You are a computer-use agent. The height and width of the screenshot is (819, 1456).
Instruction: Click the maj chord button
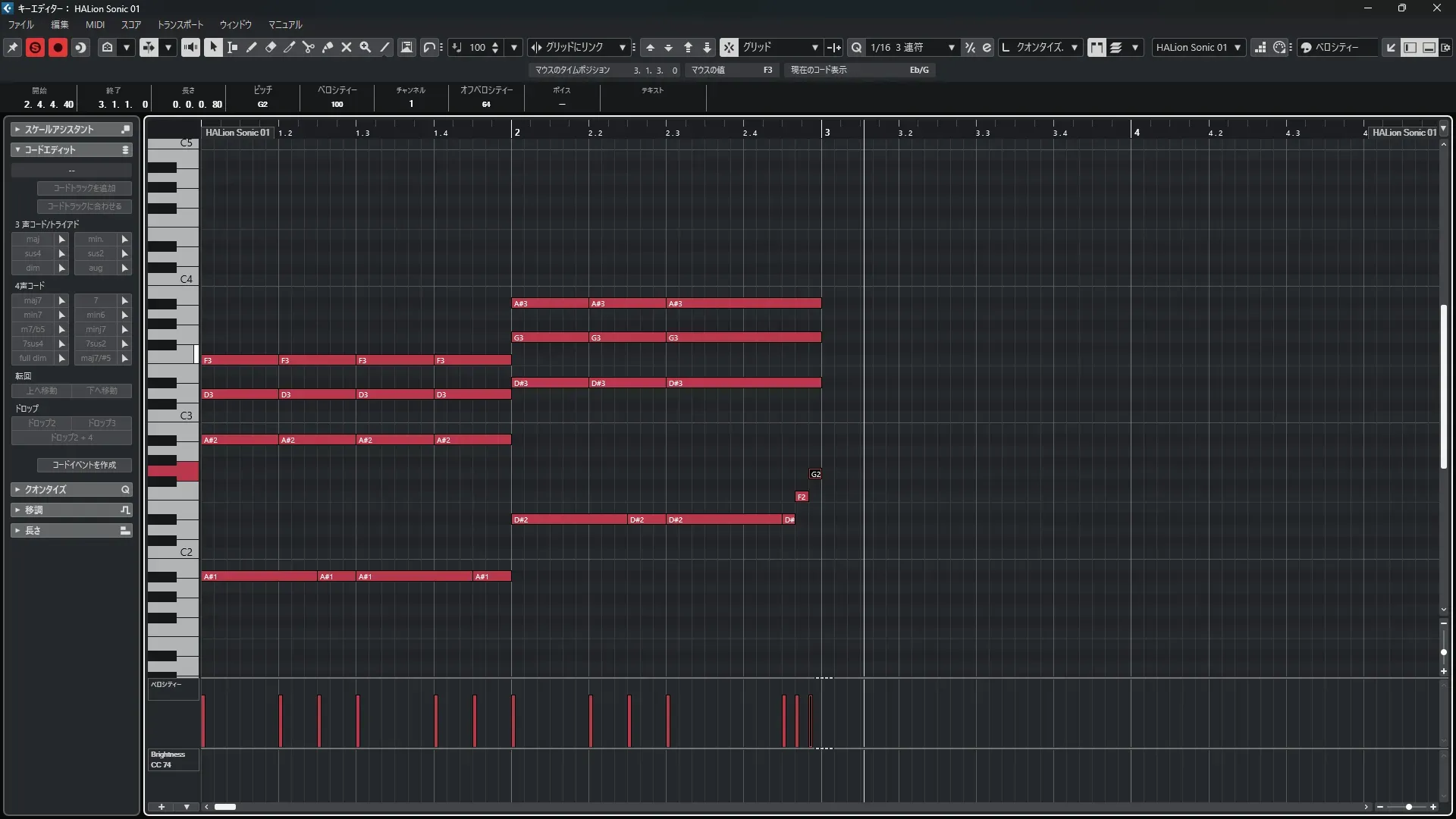point(33,239)
